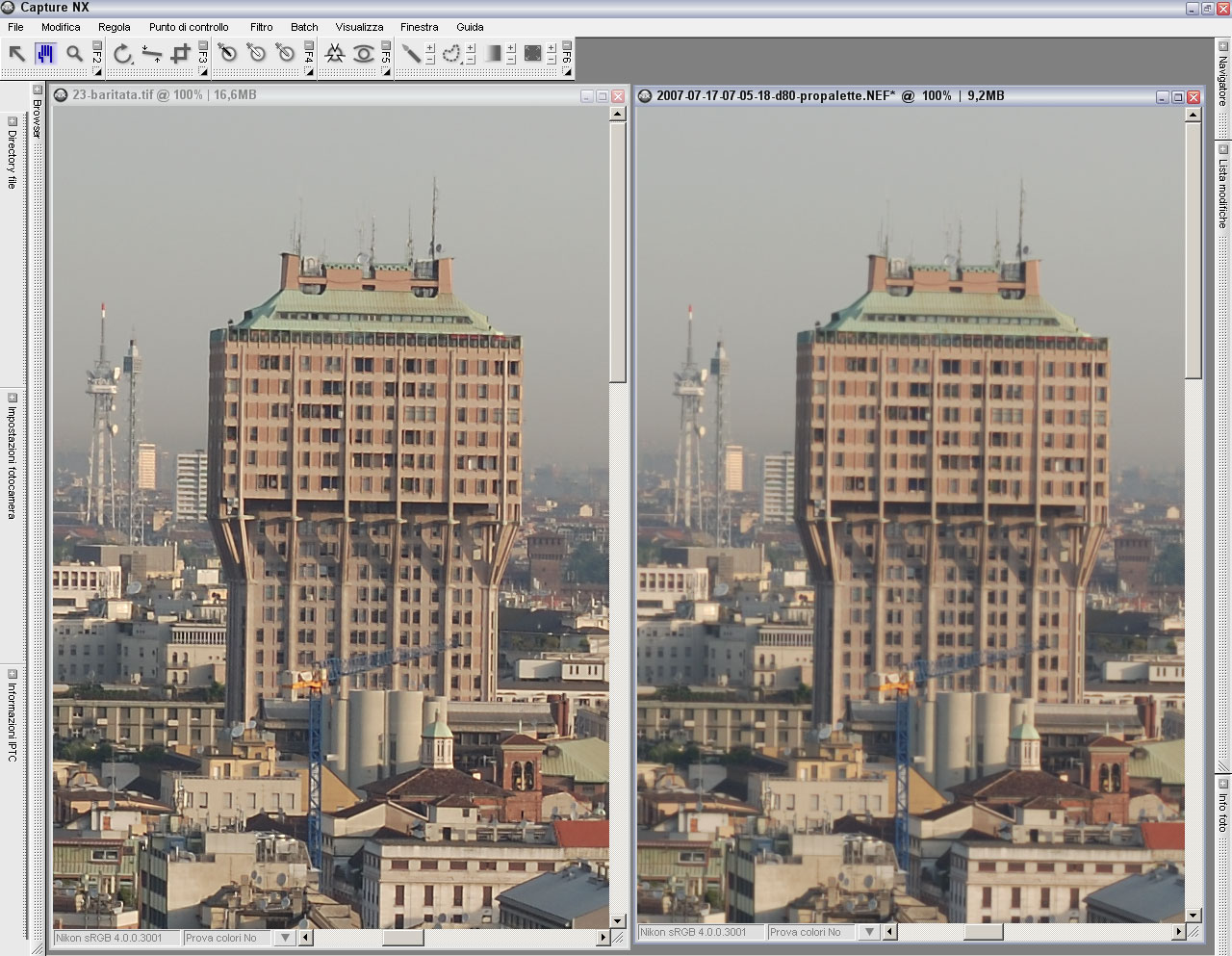This screenshot has height=956, width=1232.
Task: Open the Batch menu
Action: coord(304,27)
